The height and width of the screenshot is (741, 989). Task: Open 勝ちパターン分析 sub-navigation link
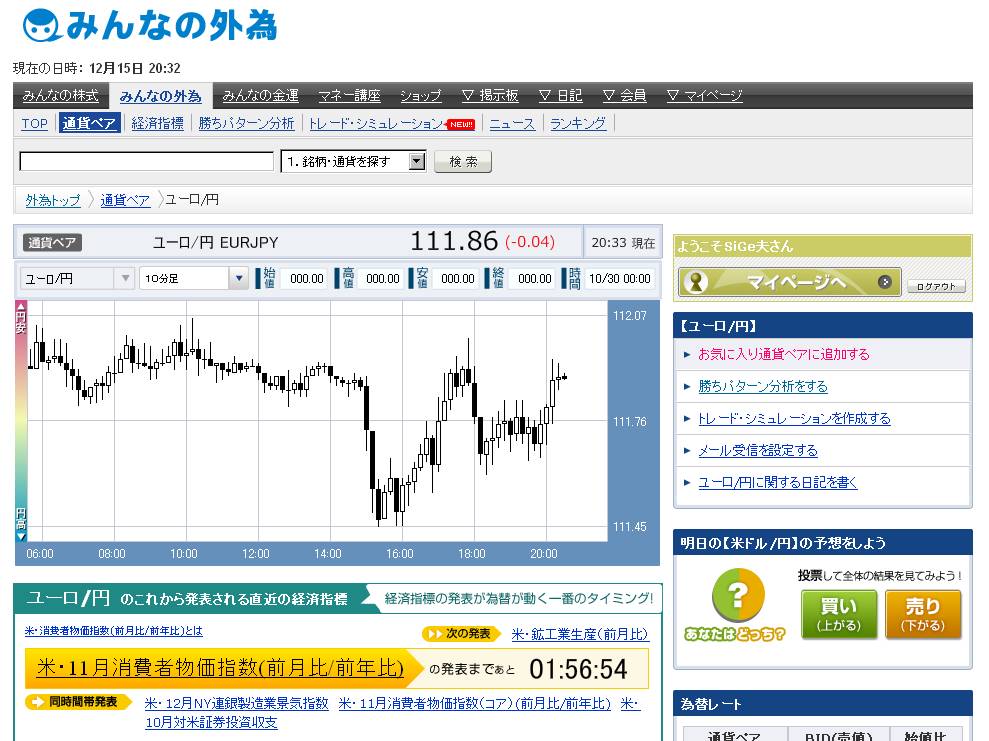point(247,123)
